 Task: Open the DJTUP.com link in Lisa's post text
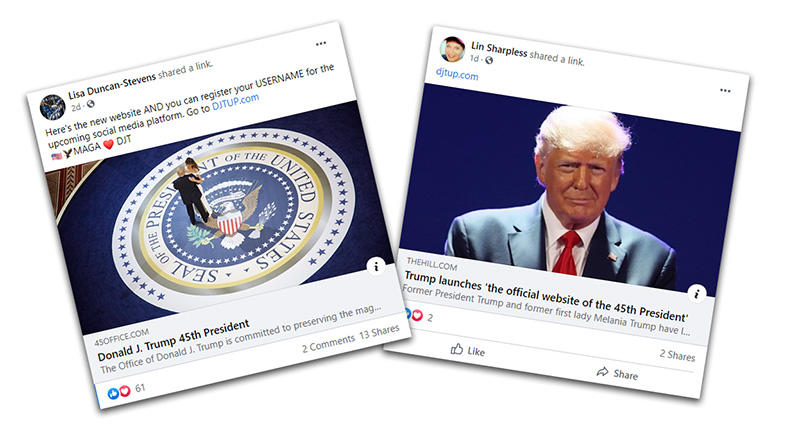pyautogui.click(x=236, y=101)
